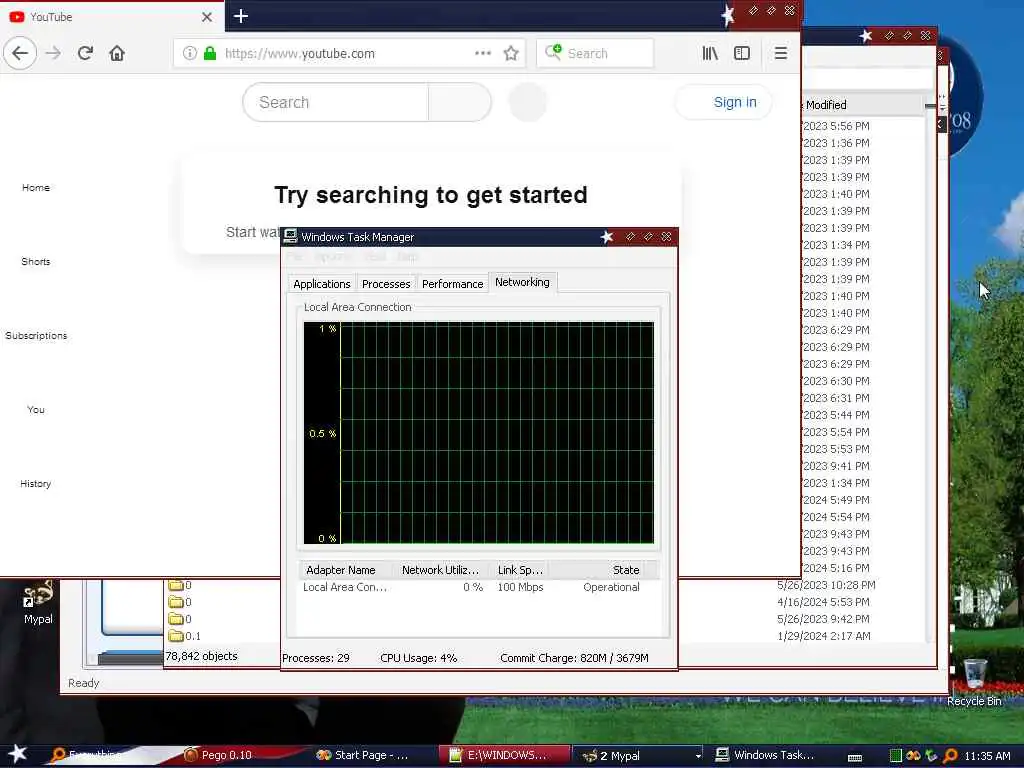Viewport: 1024px width, 768px height.
Task: Select the row modified 2023 6:31 PM
Action: pos(836,398)
